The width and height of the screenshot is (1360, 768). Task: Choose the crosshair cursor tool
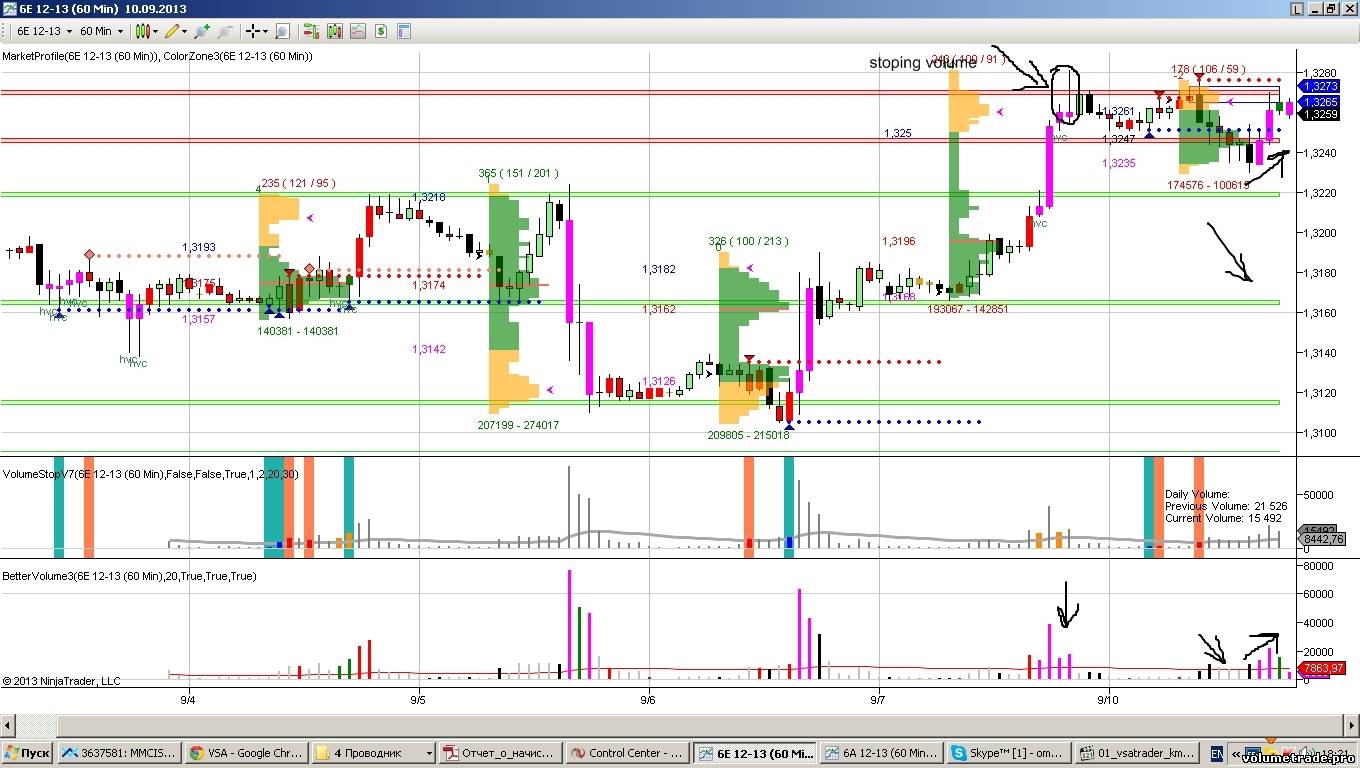click(x=253, y=32)
